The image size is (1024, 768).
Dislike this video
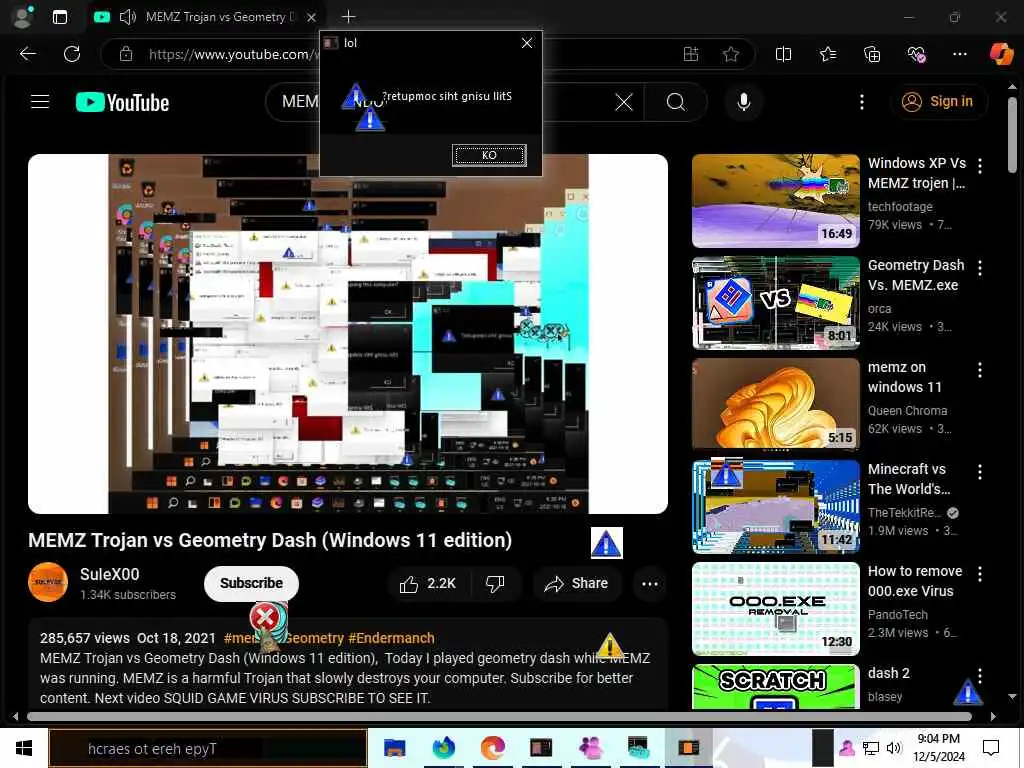[495, 583]
